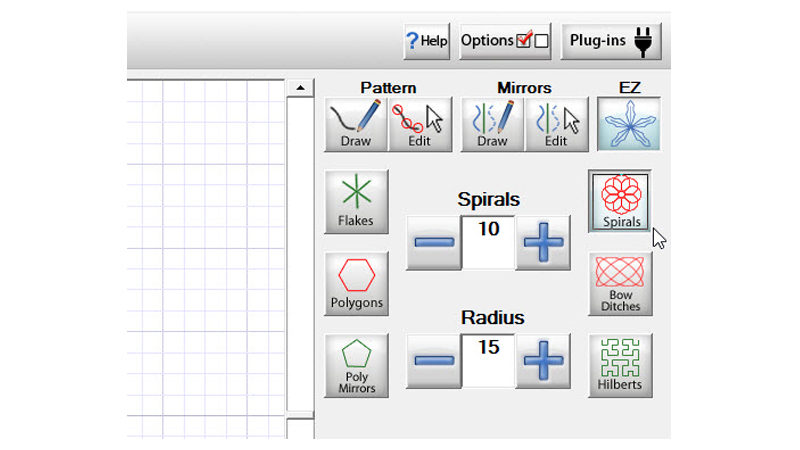
Task: Select the Hilberts curve tool
Action: click(620, 366)
